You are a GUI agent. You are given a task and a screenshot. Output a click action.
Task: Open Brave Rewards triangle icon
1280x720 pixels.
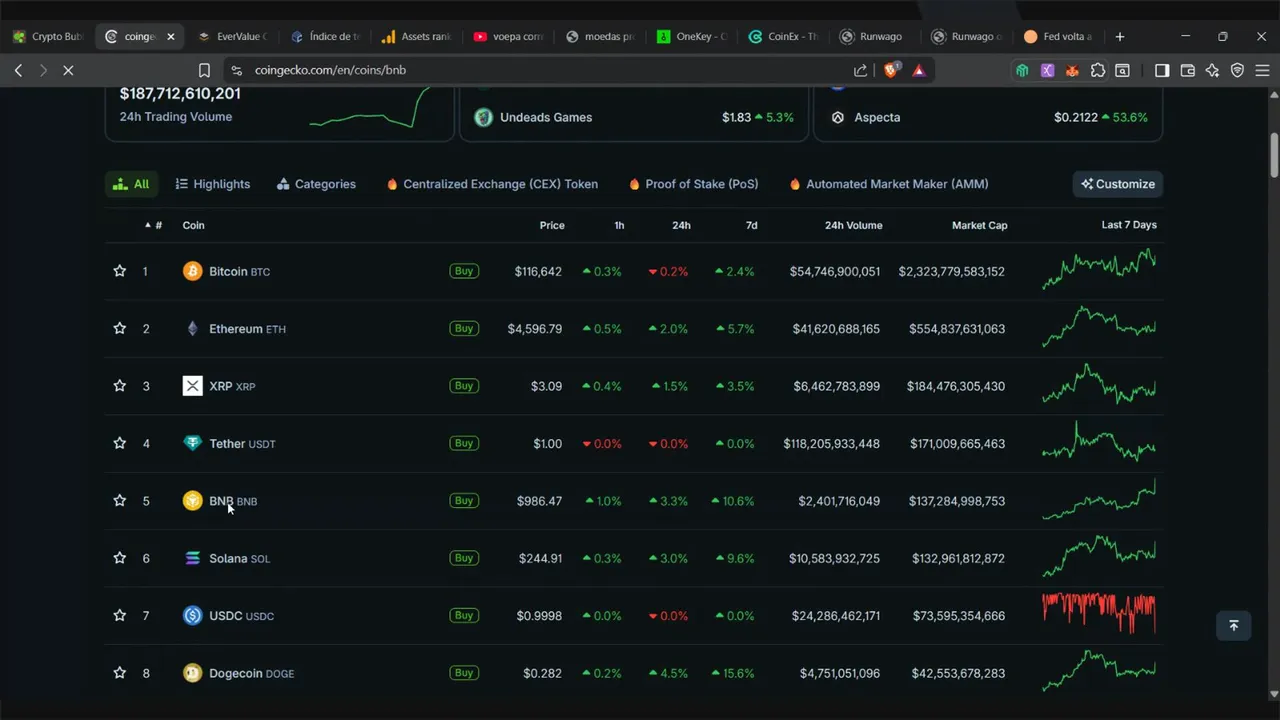[919, 70]
